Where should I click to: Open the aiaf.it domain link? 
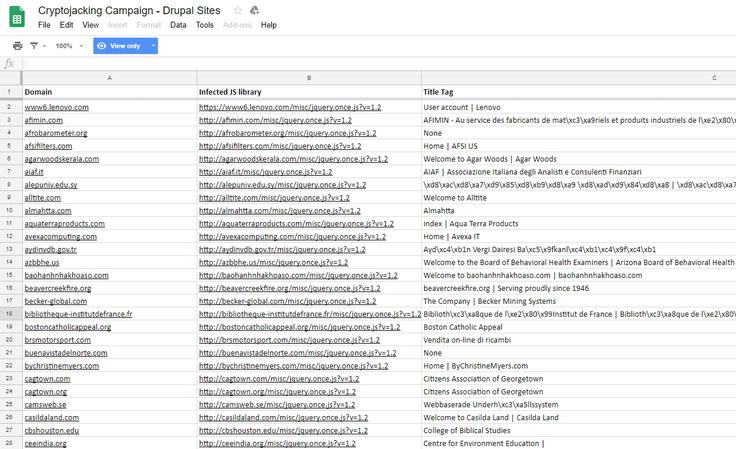tap(34, 172)
